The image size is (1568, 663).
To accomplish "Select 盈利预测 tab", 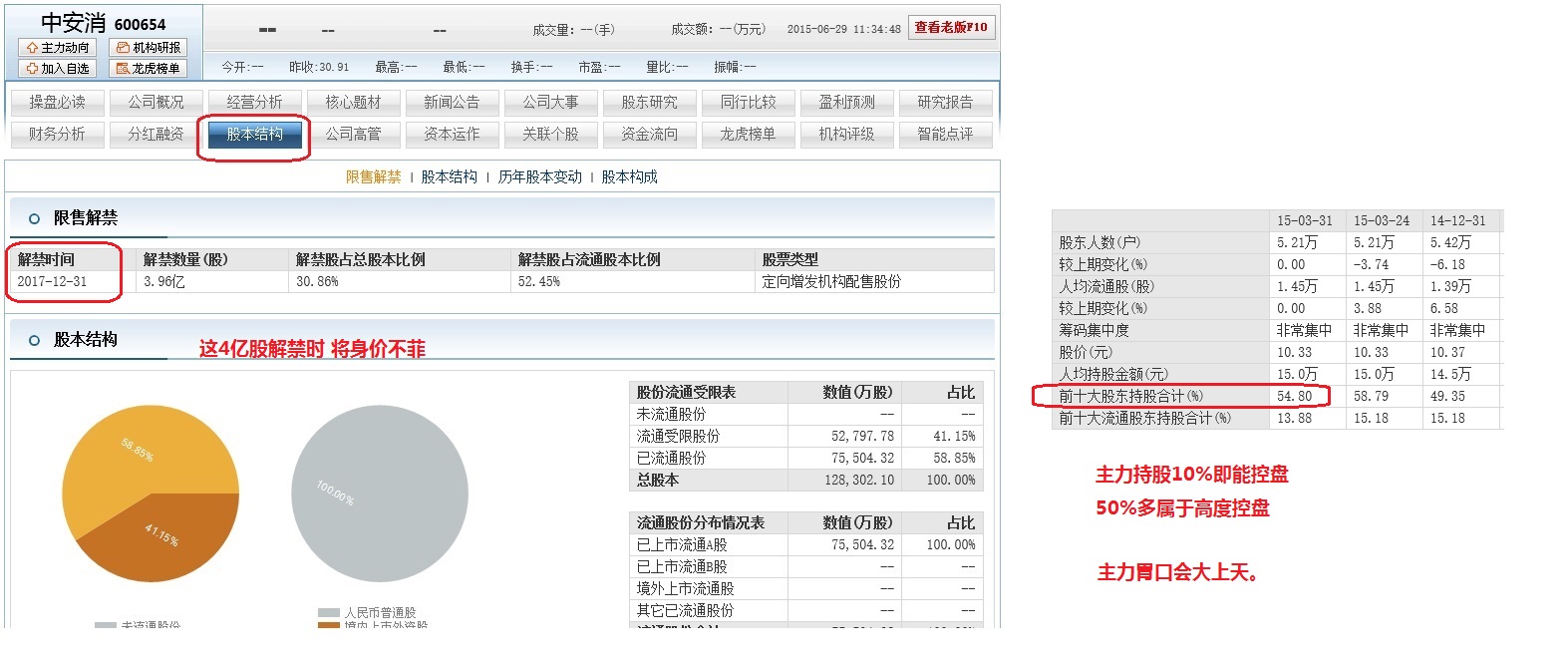I will coord(846,102).
